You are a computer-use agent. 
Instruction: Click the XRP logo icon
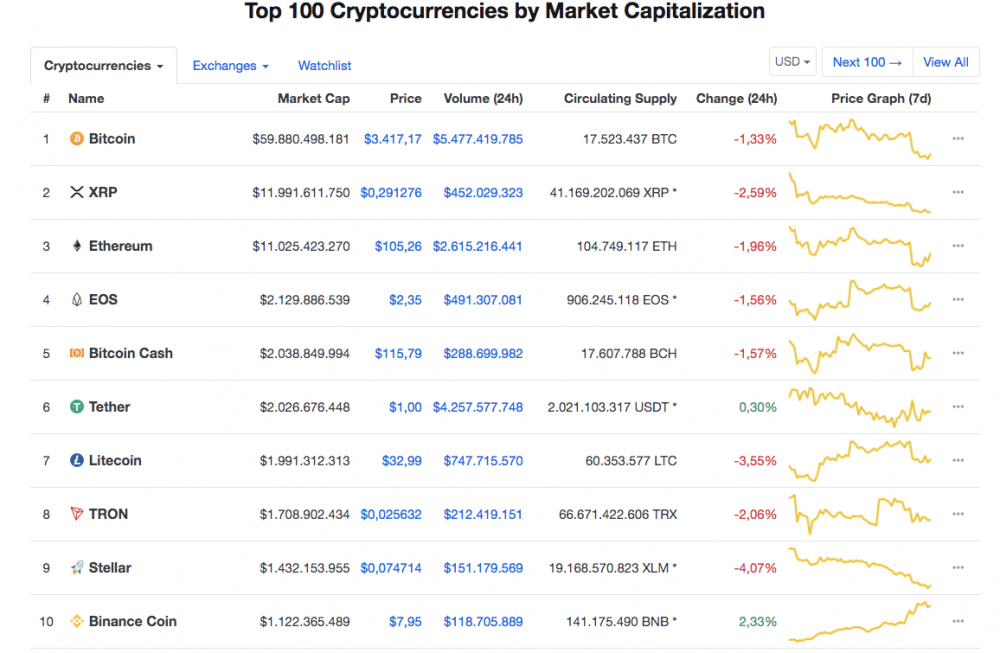(76, 192)
